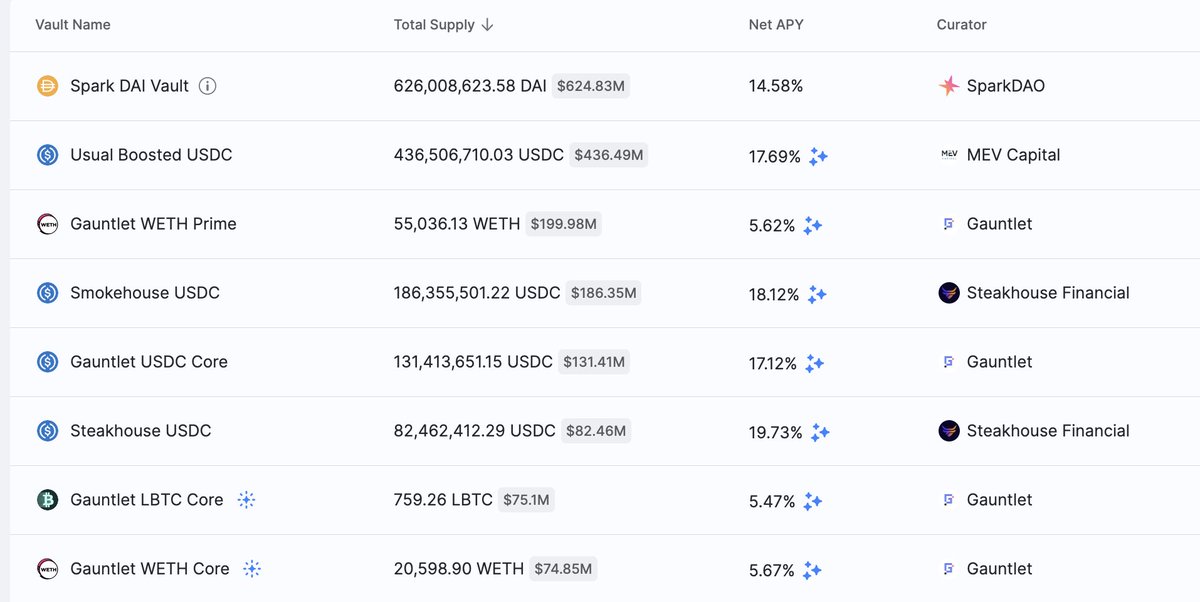Click the sparkle rewards icon beside 17.69%
This screenshot has width=1200, height=602.
[819, 156]
